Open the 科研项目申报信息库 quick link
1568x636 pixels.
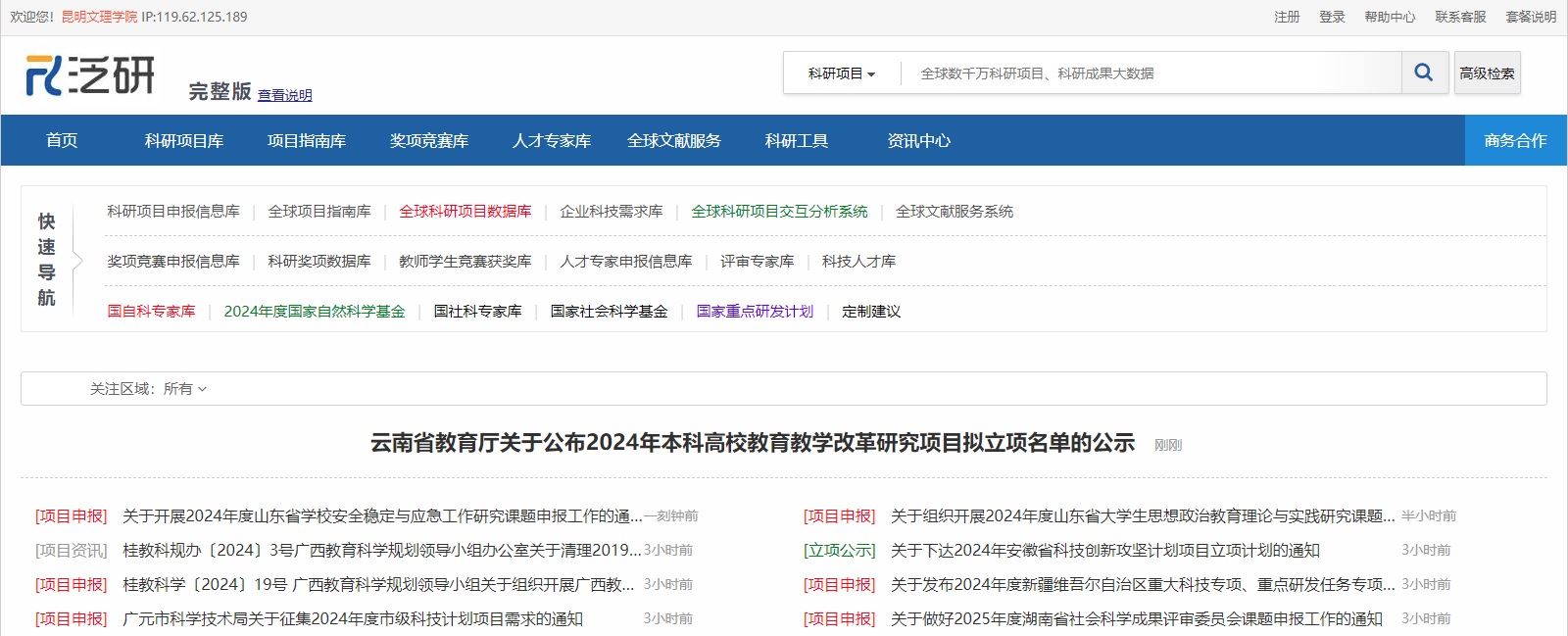(x=173, y=211)
